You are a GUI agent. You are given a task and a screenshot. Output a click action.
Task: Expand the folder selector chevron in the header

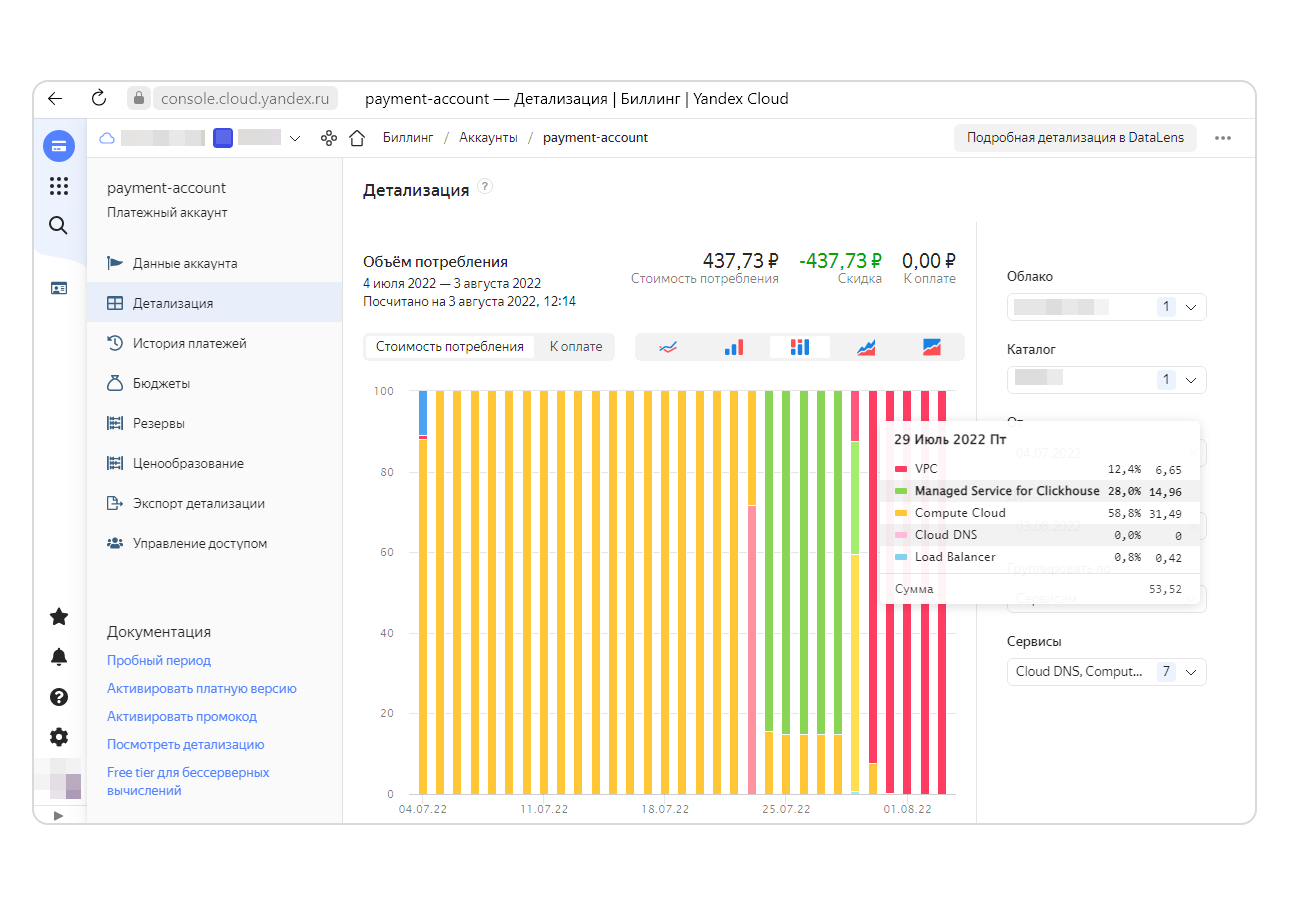[x=294, y=138]
